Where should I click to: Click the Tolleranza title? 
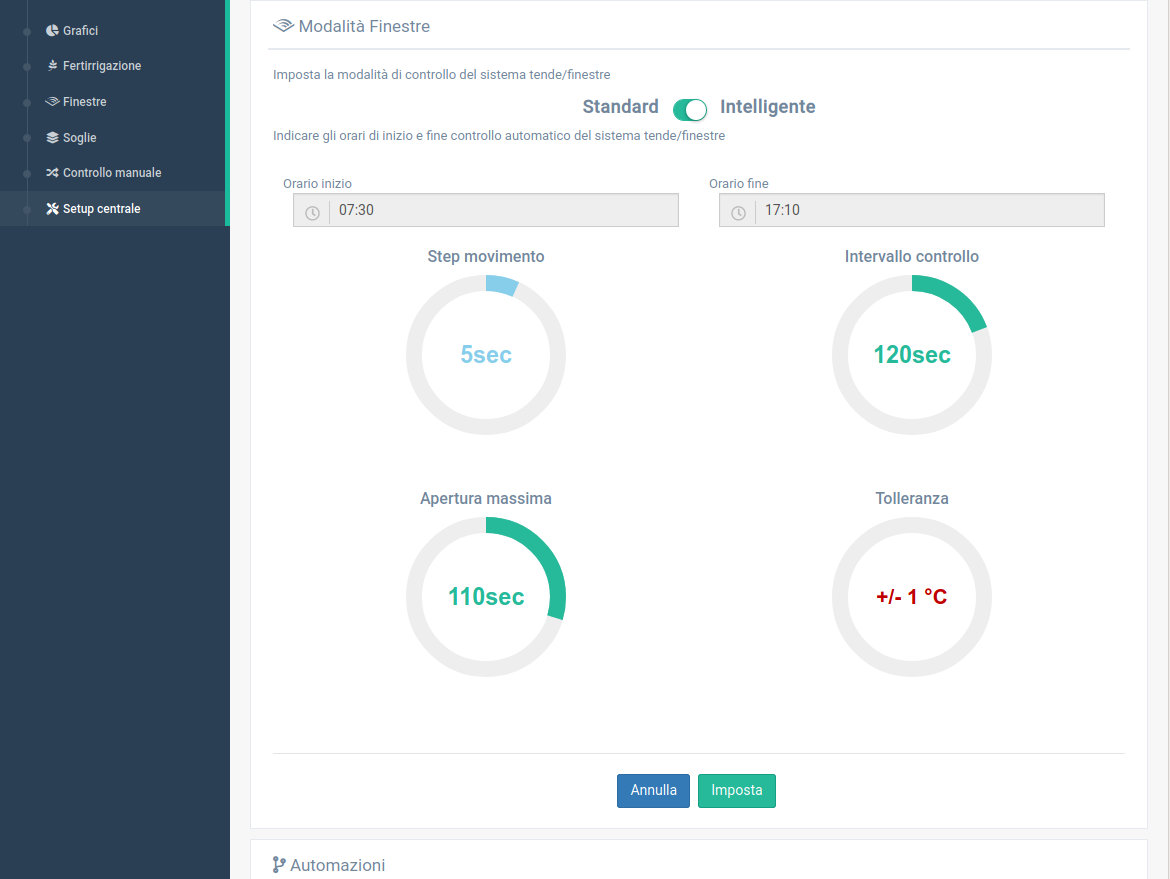click(x=912, y=498)
